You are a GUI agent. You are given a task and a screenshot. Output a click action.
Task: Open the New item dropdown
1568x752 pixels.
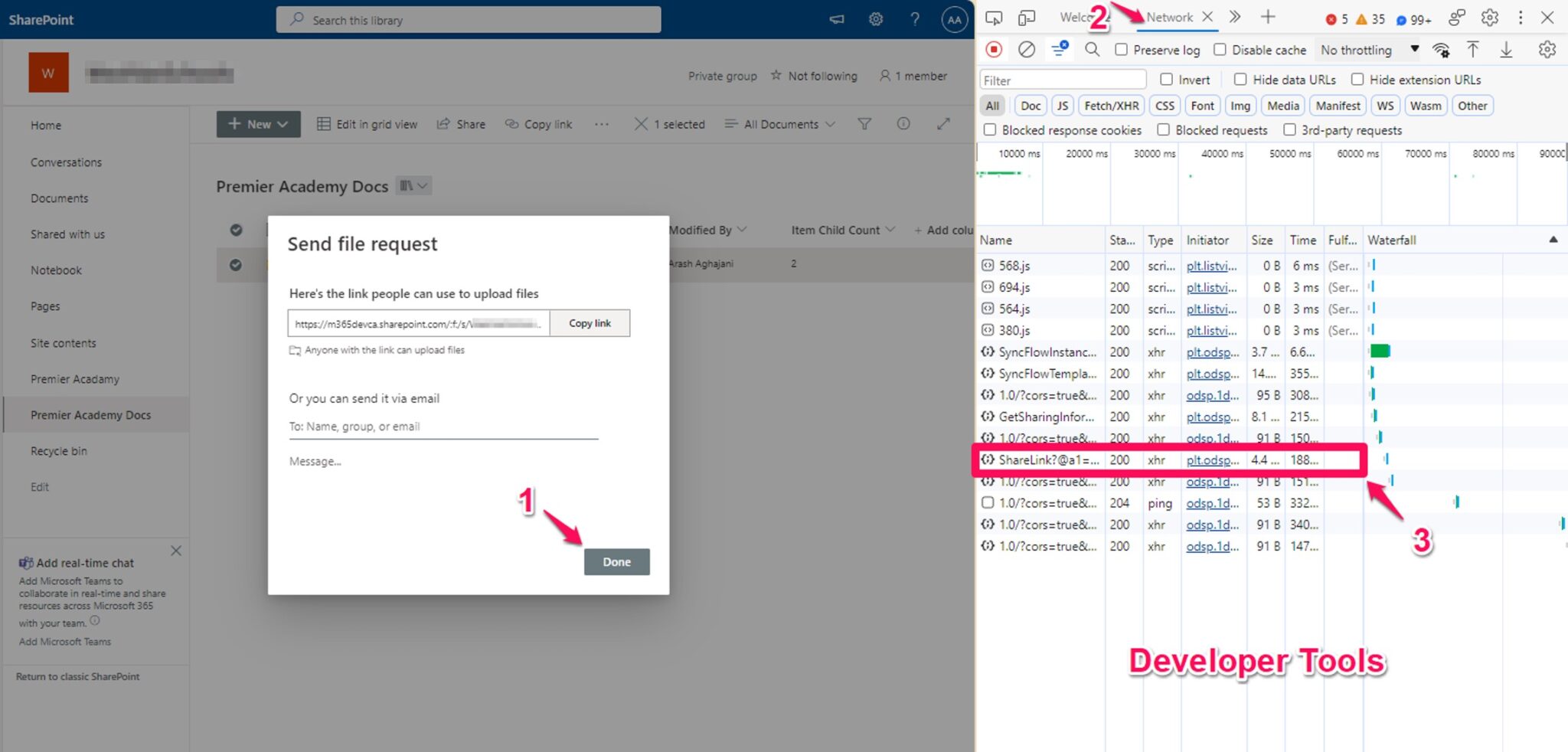[x=257, y=123]
